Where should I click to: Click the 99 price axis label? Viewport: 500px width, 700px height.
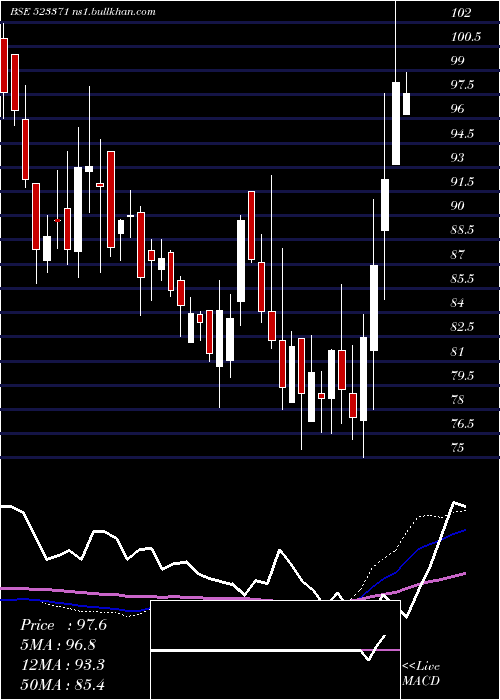(x=458, y=61)
